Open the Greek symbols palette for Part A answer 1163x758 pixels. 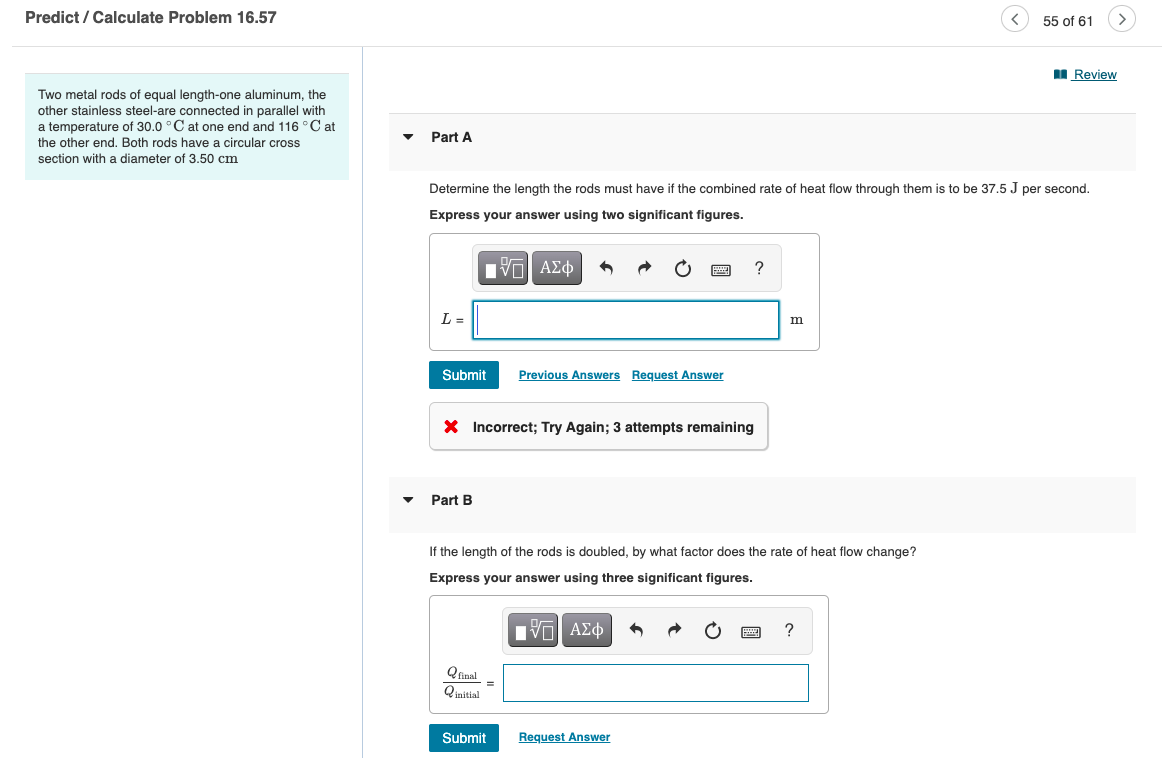point(556,267)
